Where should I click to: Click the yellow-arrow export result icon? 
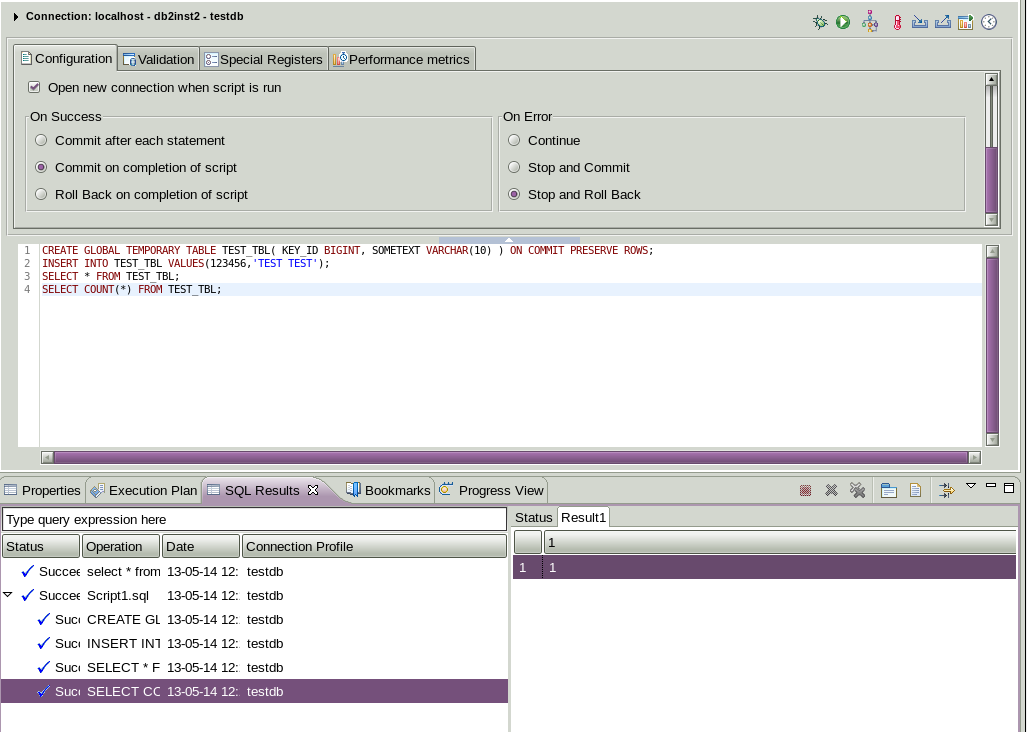tap(946, 490)
